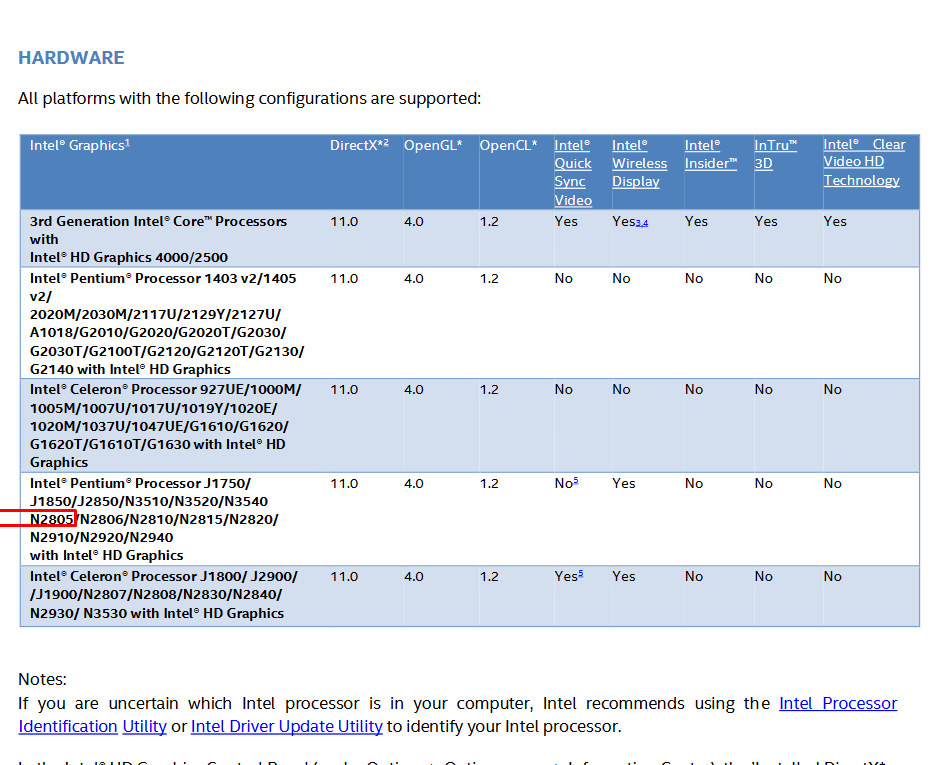Click the Notes: label below the table
This screenshot has height=765, width=935.
click(42, 679)
